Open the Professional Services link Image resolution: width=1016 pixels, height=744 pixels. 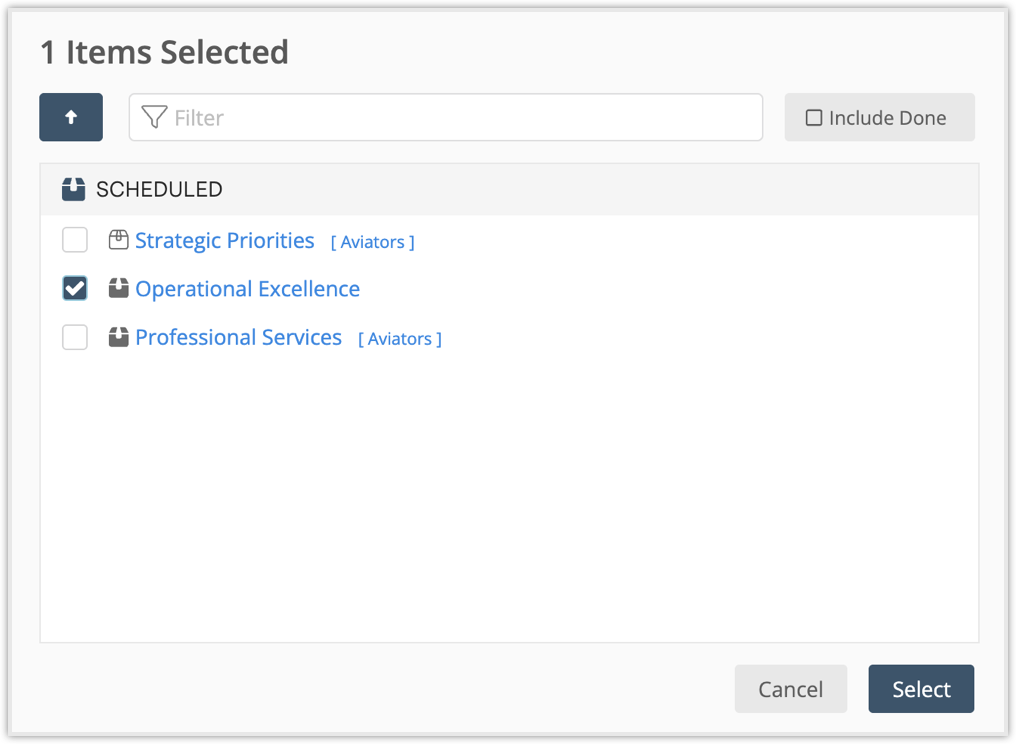coord(238,337)
